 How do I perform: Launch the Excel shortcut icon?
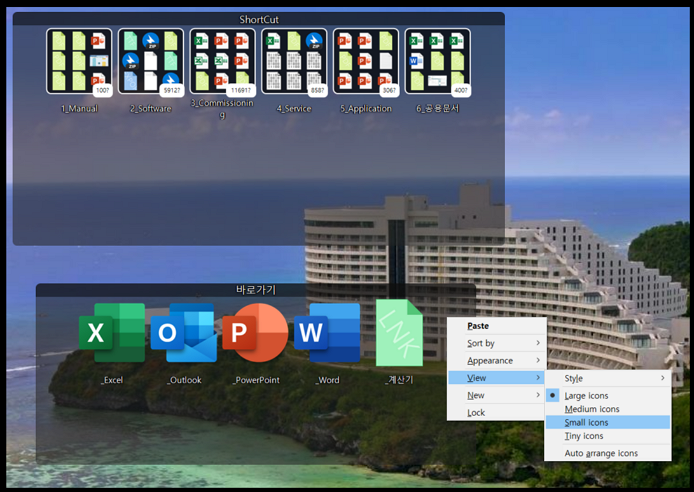112,333
